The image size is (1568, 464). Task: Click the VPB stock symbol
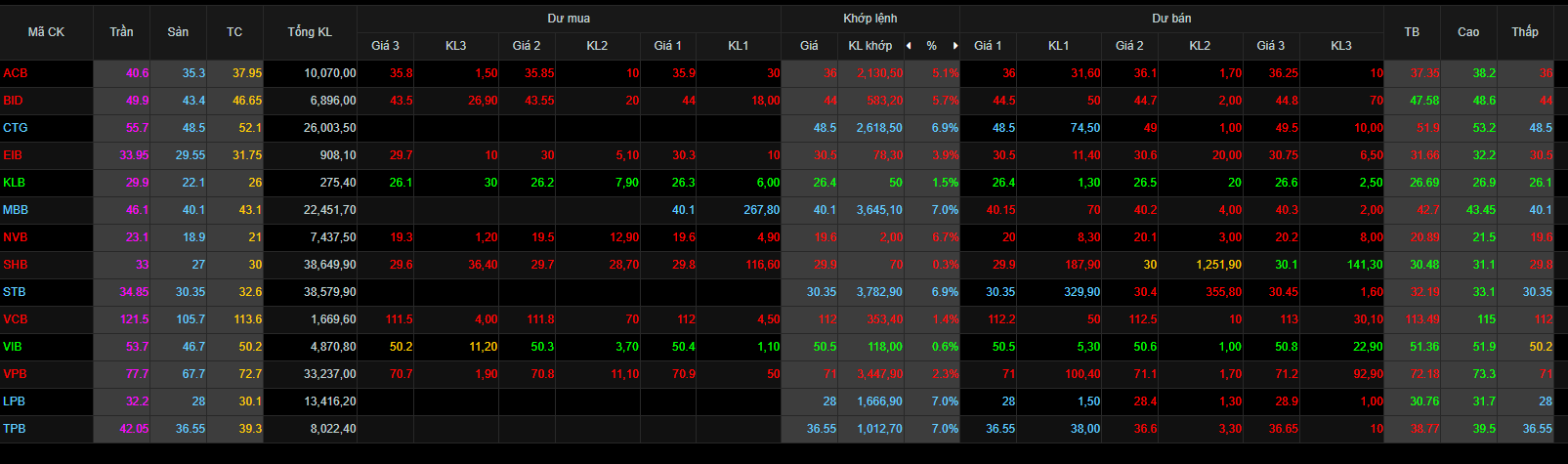15,374
